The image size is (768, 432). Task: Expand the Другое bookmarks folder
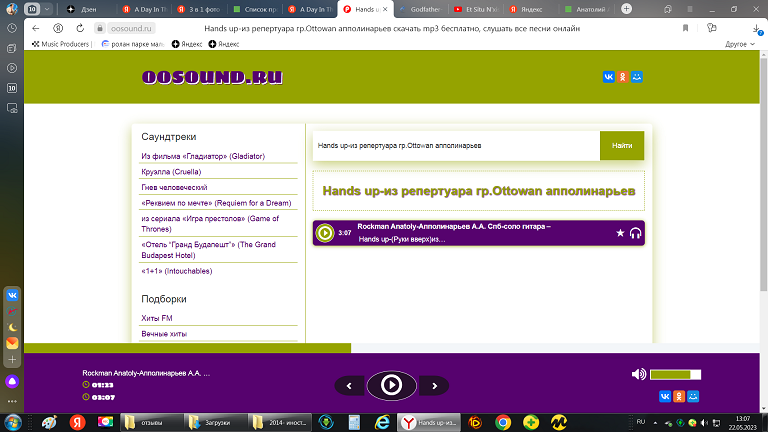(740, 44)
